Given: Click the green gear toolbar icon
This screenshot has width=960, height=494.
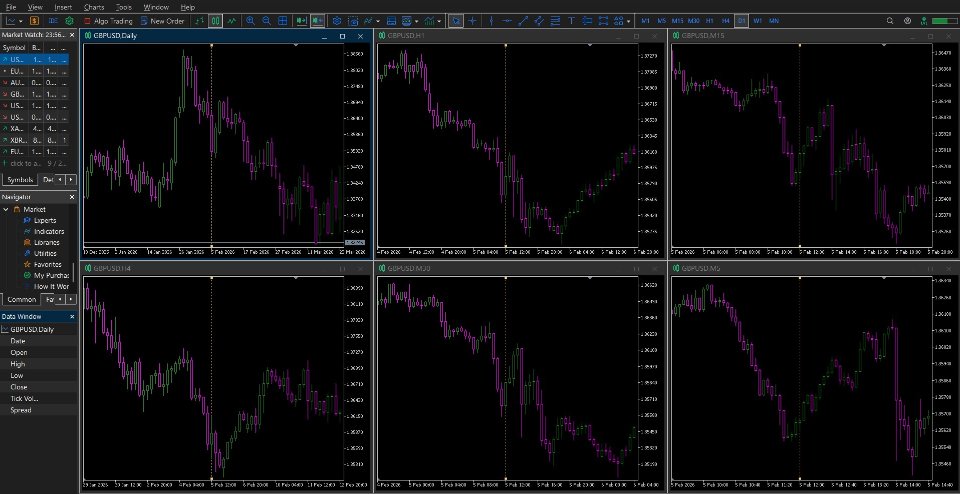Looking at the screenshot, I should (69, 21).
